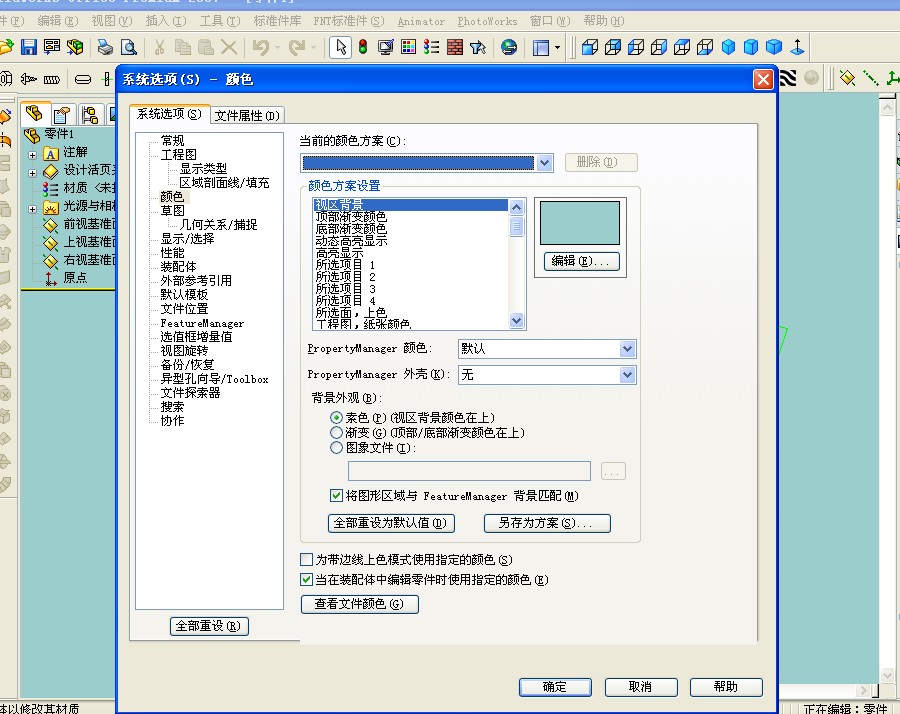This screenshot has height=714, width=900.
Task: Open ConfigurationManager tab icon
Action: [x=89, y=115]
